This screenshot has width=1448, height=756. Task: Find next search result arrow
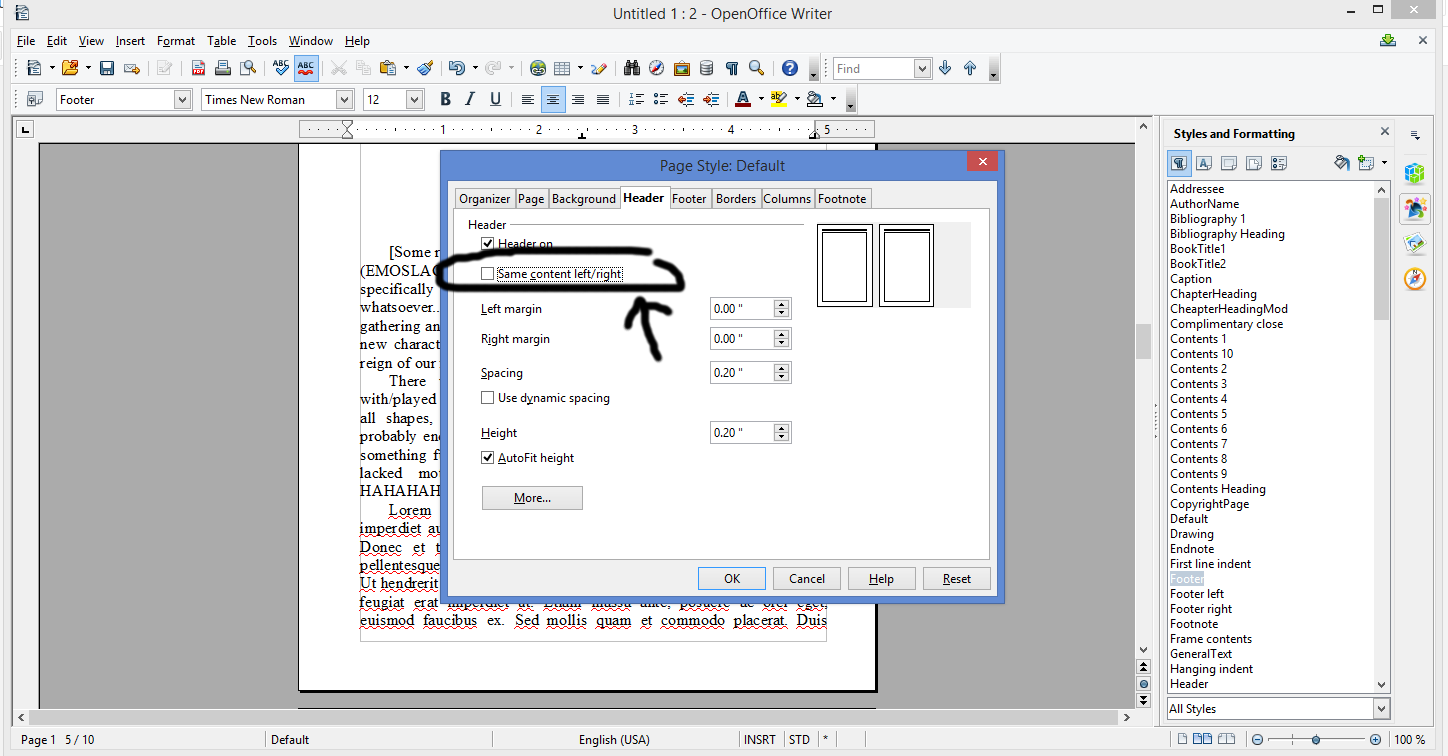[945, 68]
